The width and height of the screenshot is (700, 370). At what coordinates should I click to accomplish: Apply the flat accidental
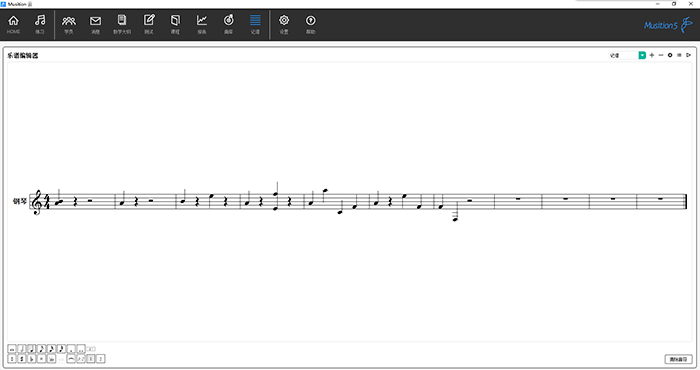pos(32,359)
